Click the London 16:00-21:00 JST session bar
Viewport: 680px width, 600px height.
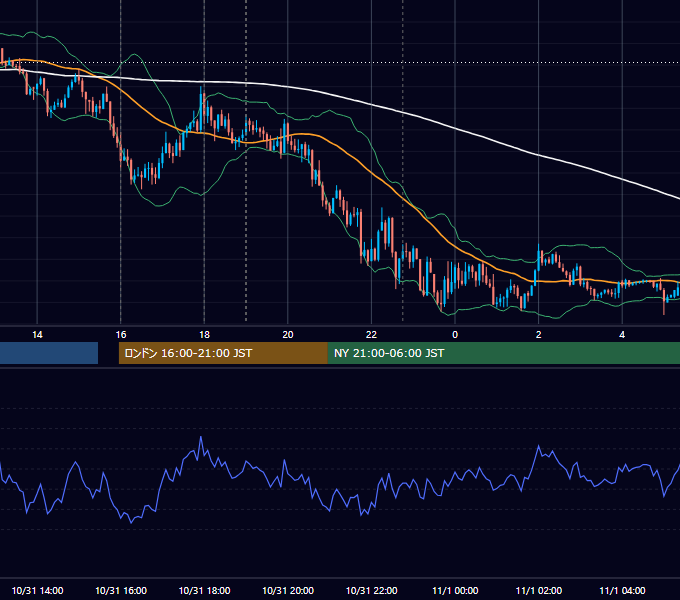(223, 353)
